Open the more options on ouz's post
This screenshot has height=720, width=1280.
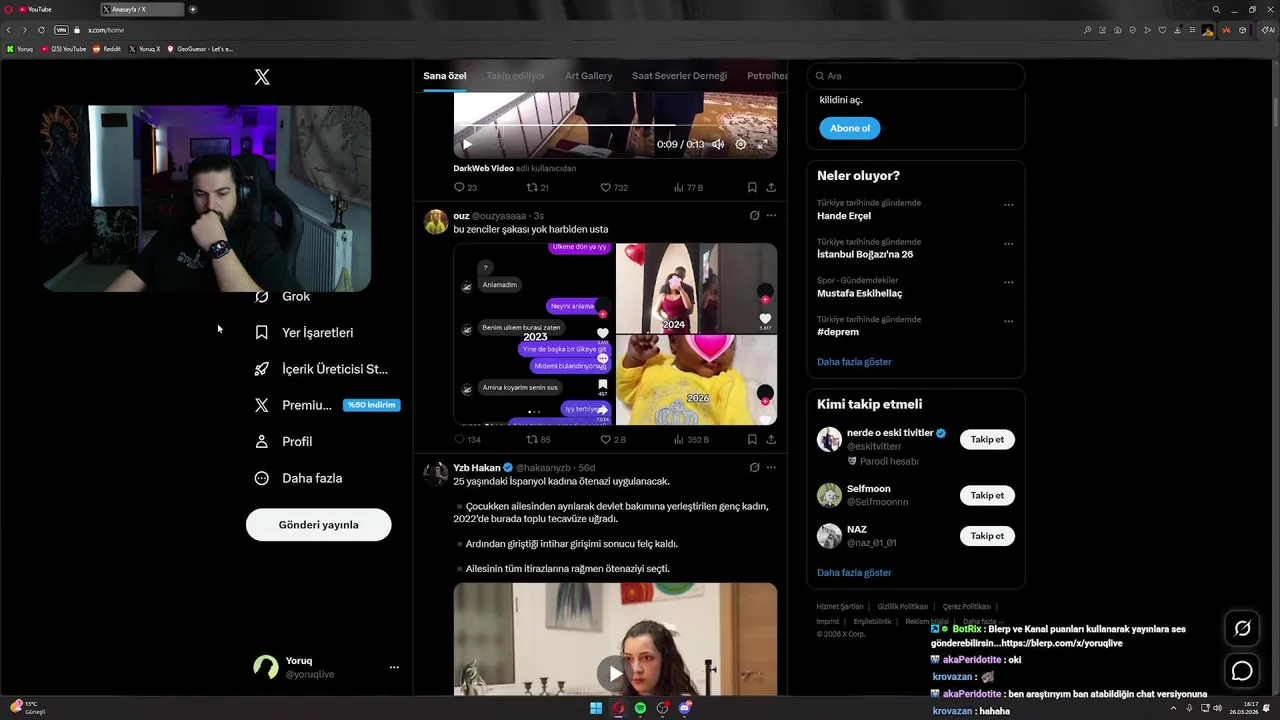click(771, 215)
